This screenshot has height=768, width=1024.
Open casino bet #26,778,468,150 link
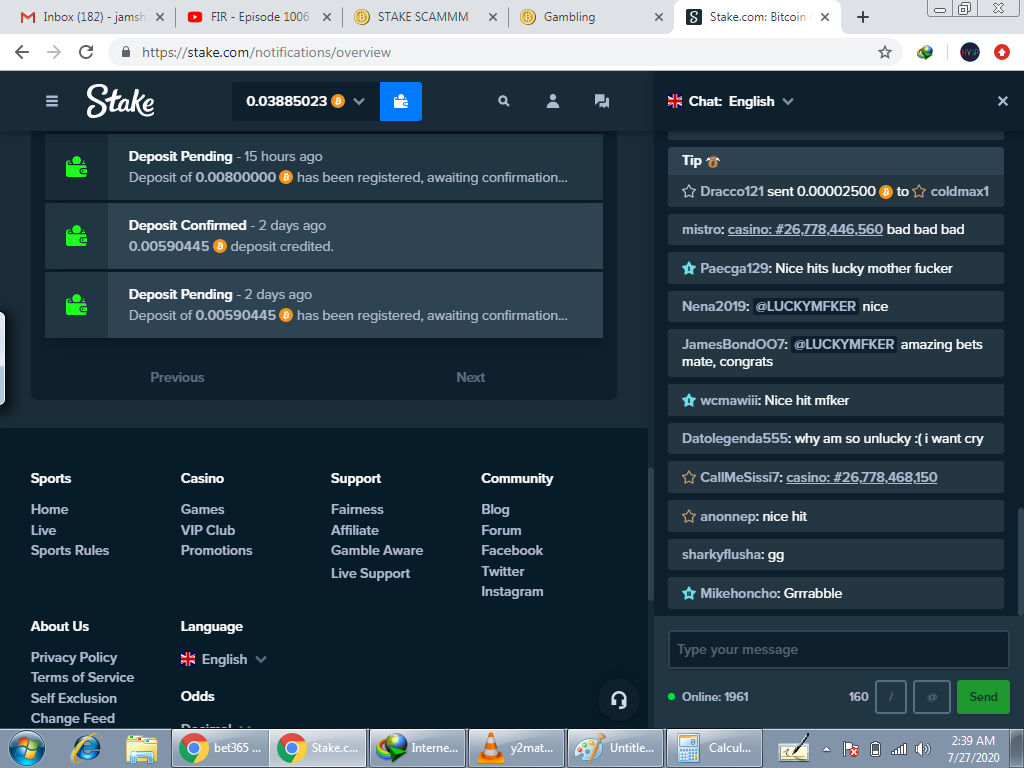pos(861,477)
